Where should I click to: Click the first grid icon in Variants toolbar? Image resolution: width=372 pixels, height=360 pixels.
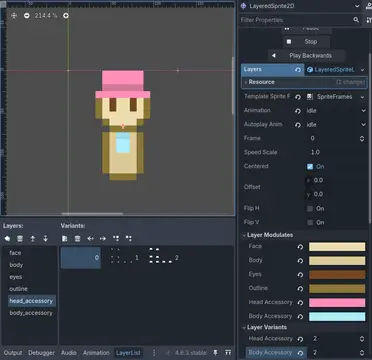click(x=116, y=239)
